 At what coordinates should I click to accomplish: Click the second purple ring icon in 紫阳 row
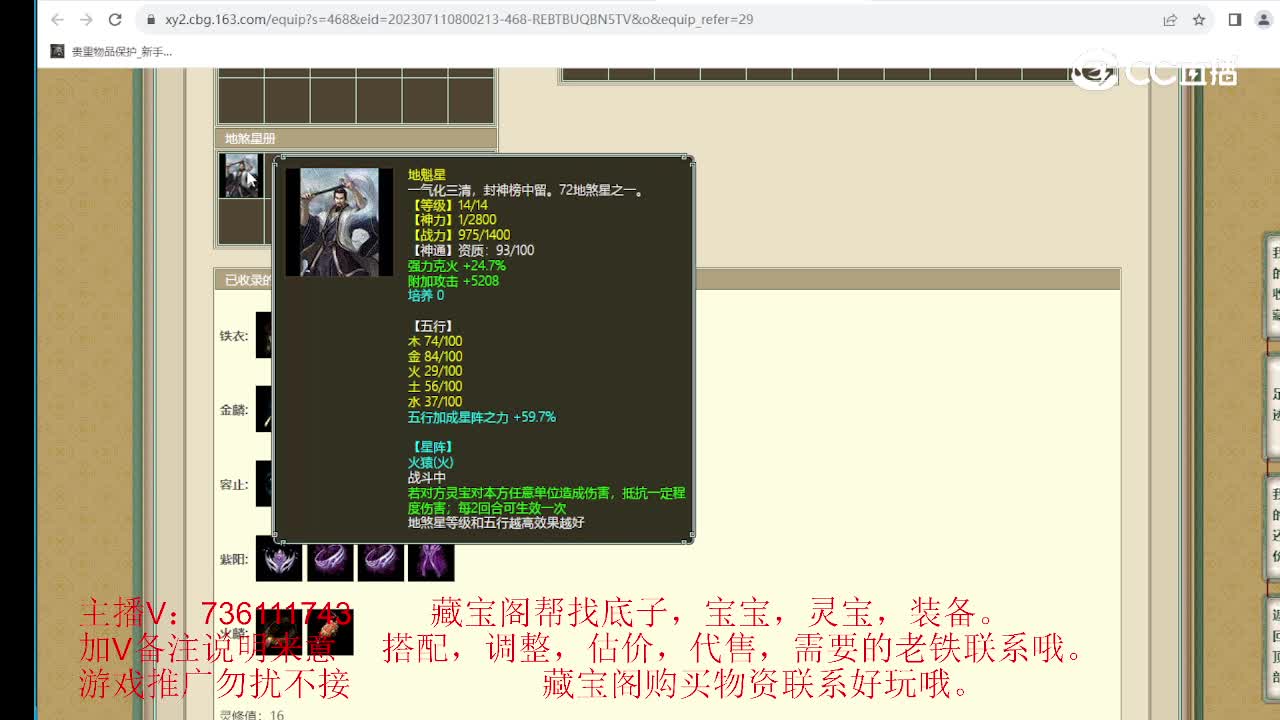coord(382,561)
